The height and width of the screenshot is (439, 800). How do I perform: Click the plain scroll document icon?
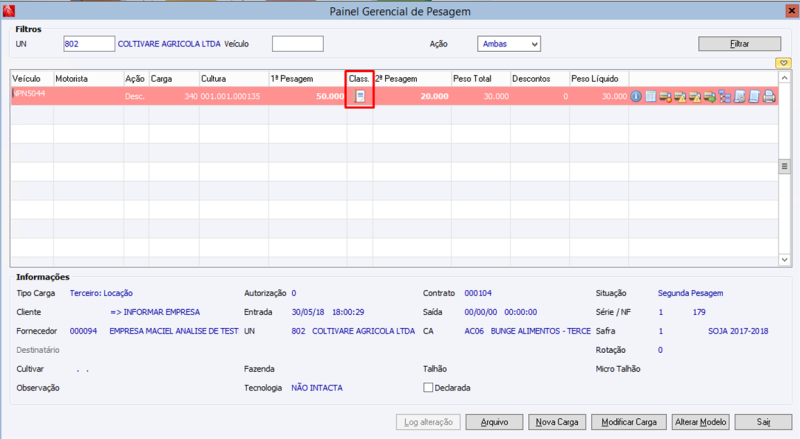point(754,96)
